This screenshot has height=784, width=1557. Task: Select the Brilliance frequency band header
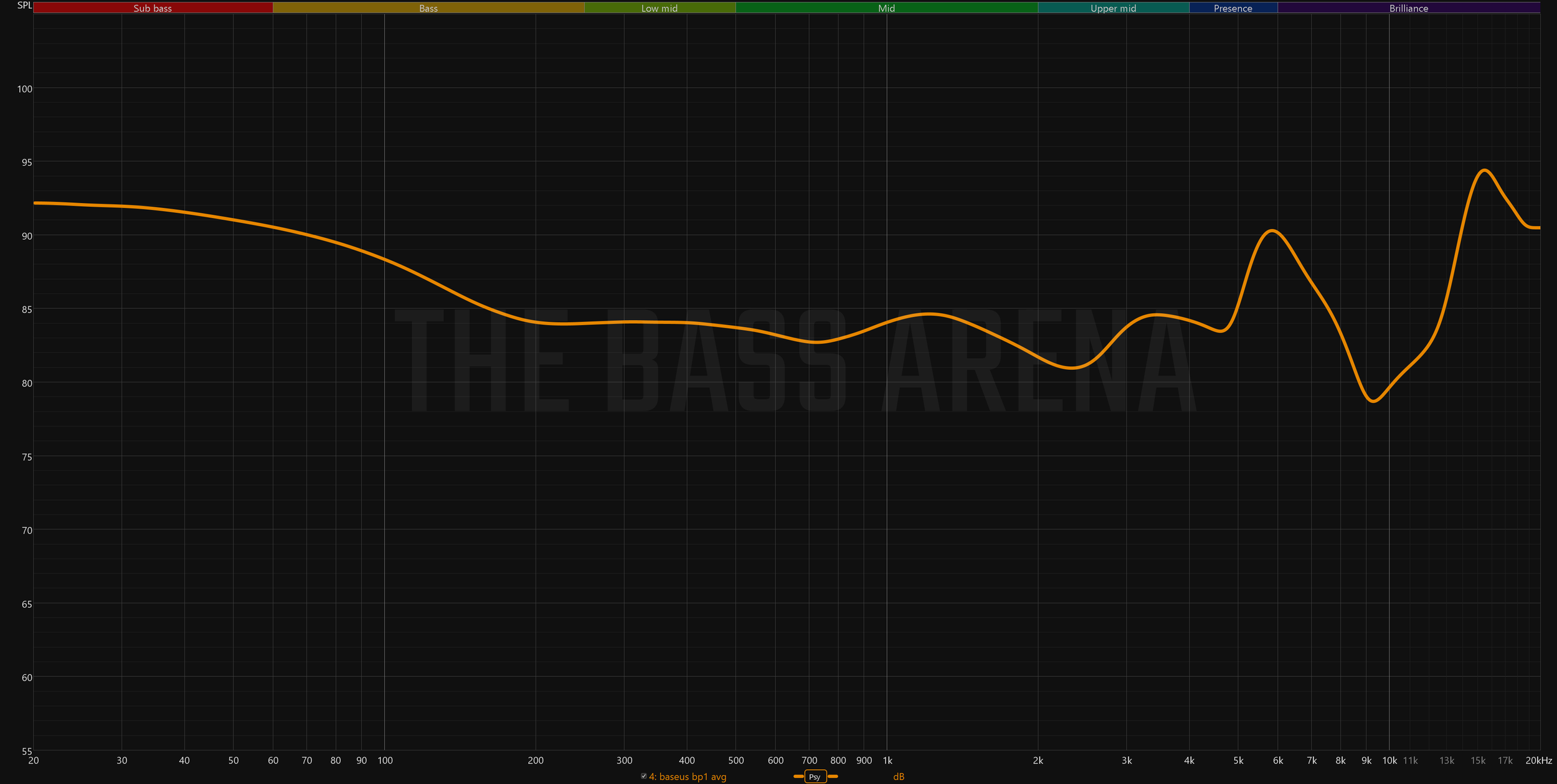pos(1408,8)
